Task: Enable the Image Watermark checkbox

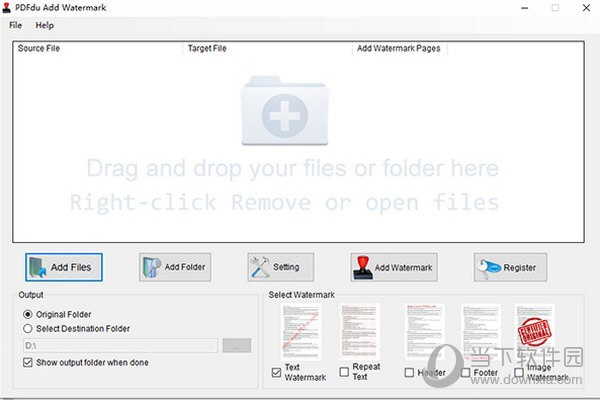Action: [x=518, y=372]
